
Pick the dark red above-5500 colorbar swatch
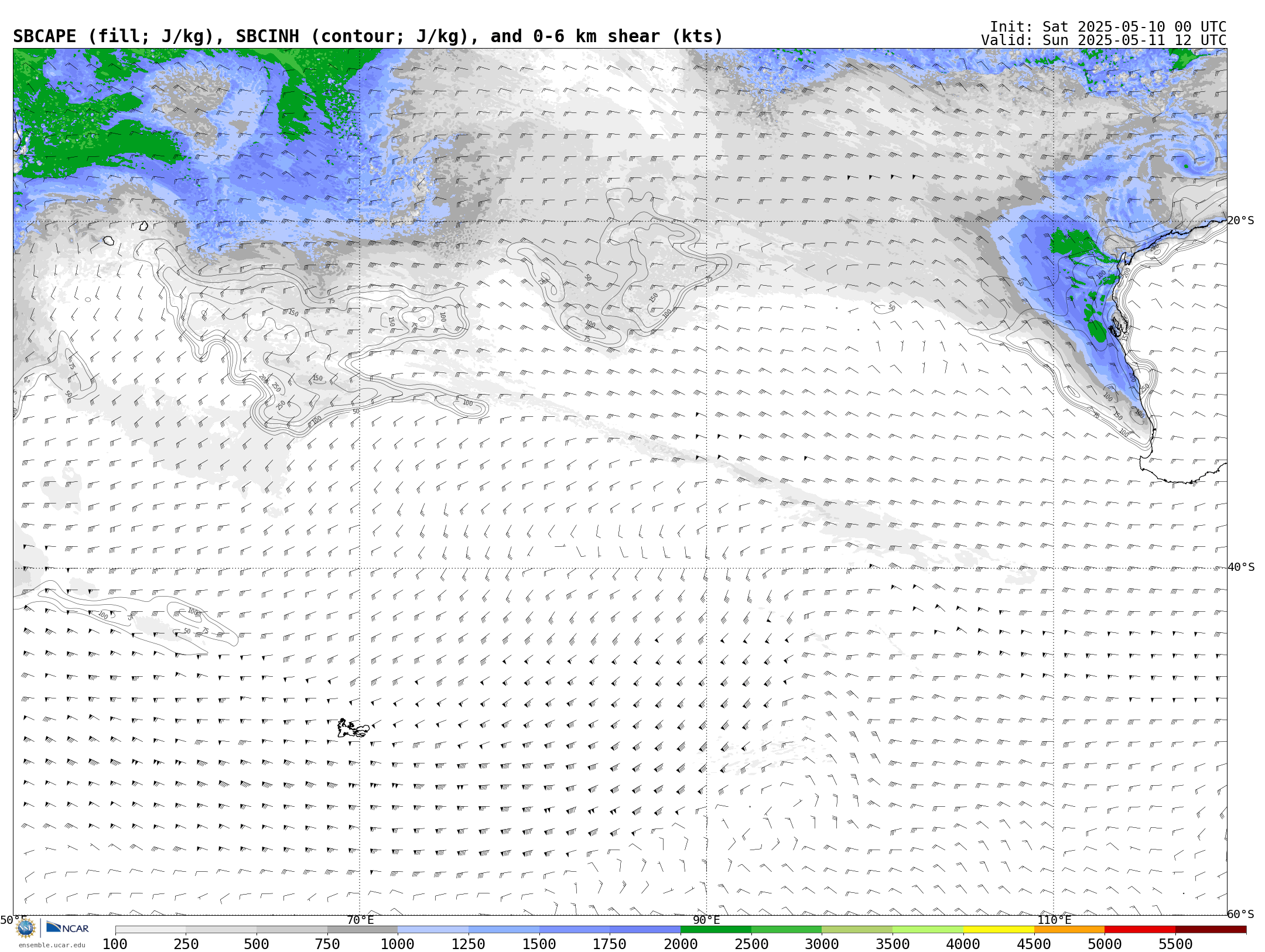coord(1211,930)
